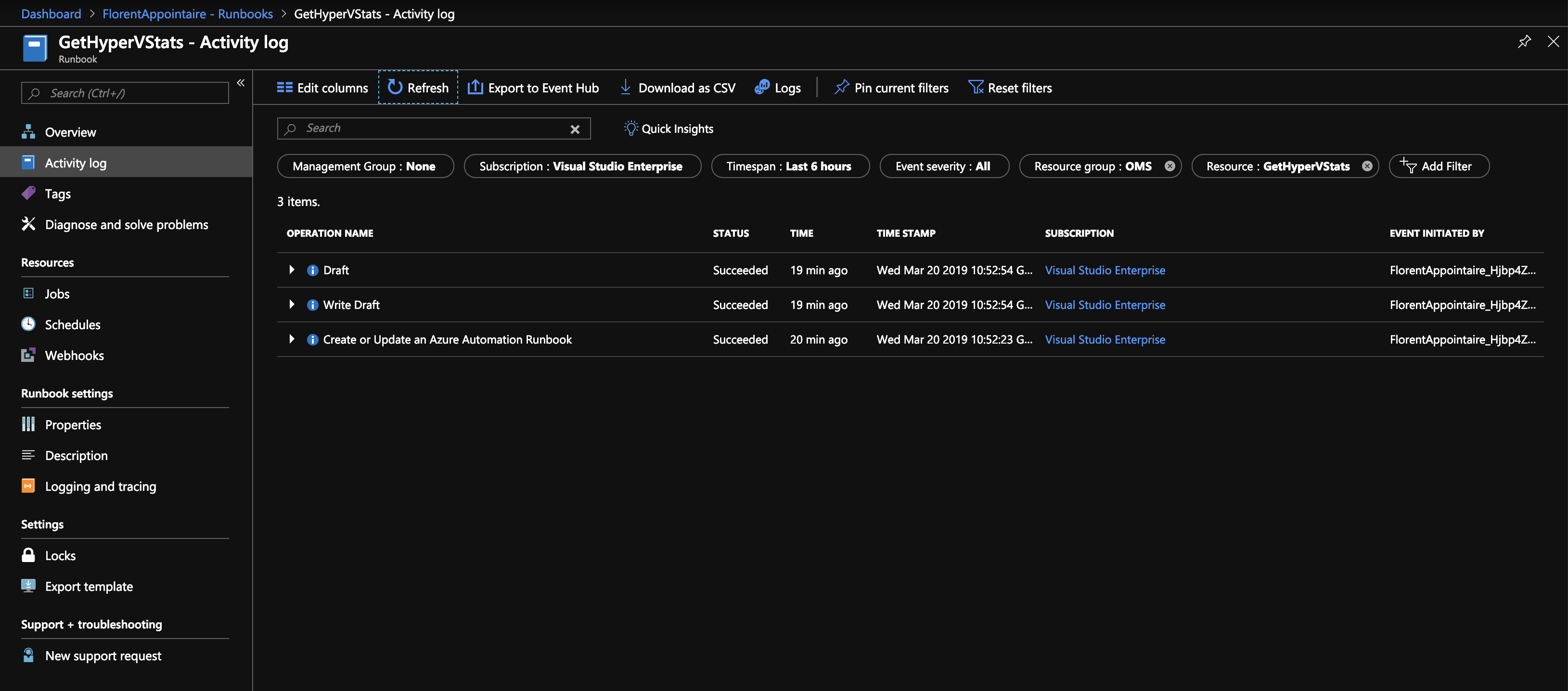This screenshot has width=1568, height=691.
Task: Sort by STATUS column header
Action: [731, 233]
